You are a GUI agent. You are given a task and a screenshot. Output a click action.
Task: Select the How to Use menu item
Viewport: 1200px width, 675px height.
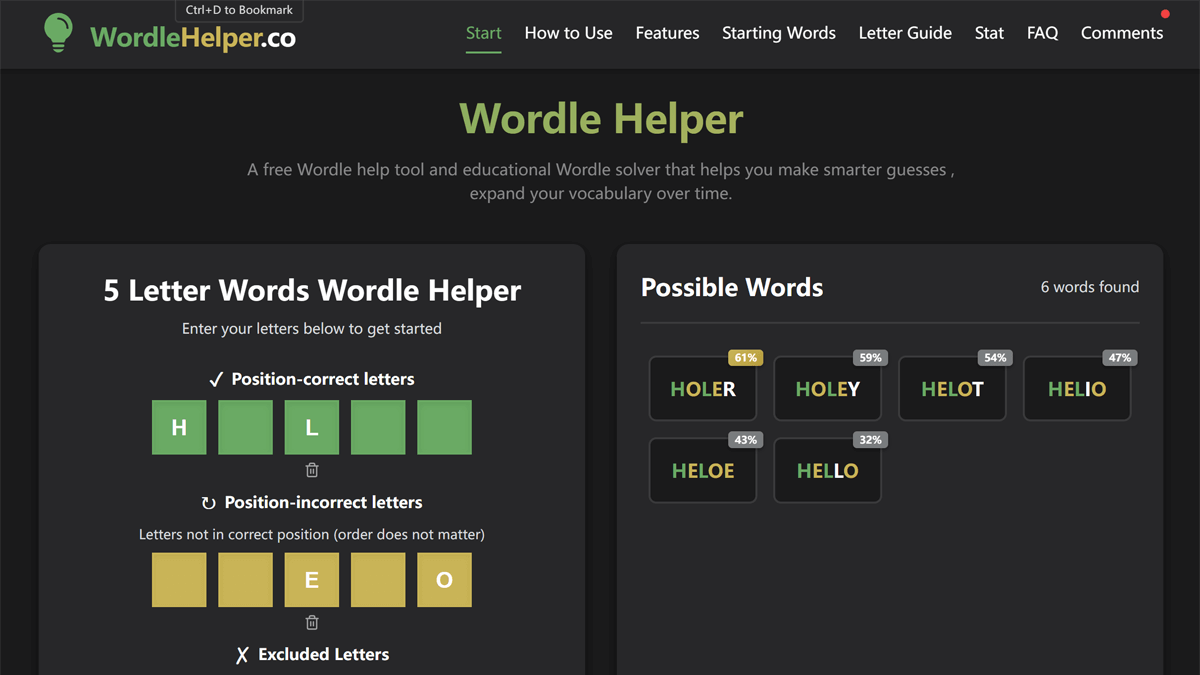coord(568,33)
